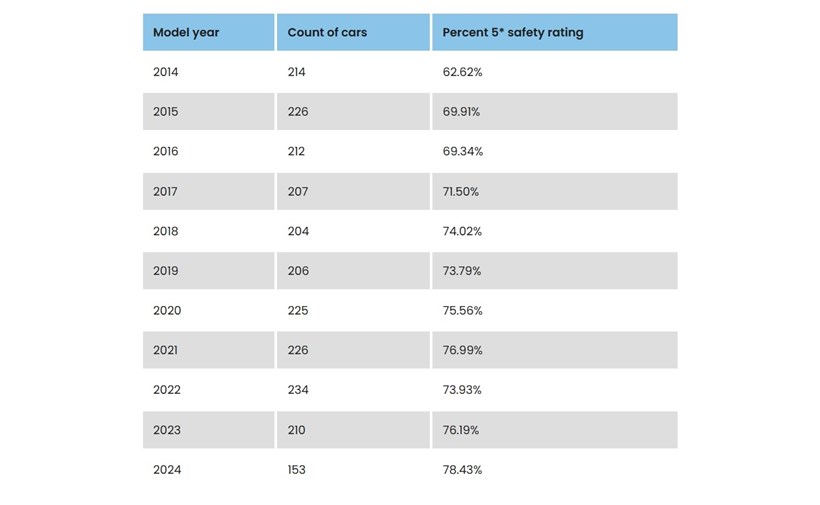Click the 2024 model year cell

tap(167, 470)
